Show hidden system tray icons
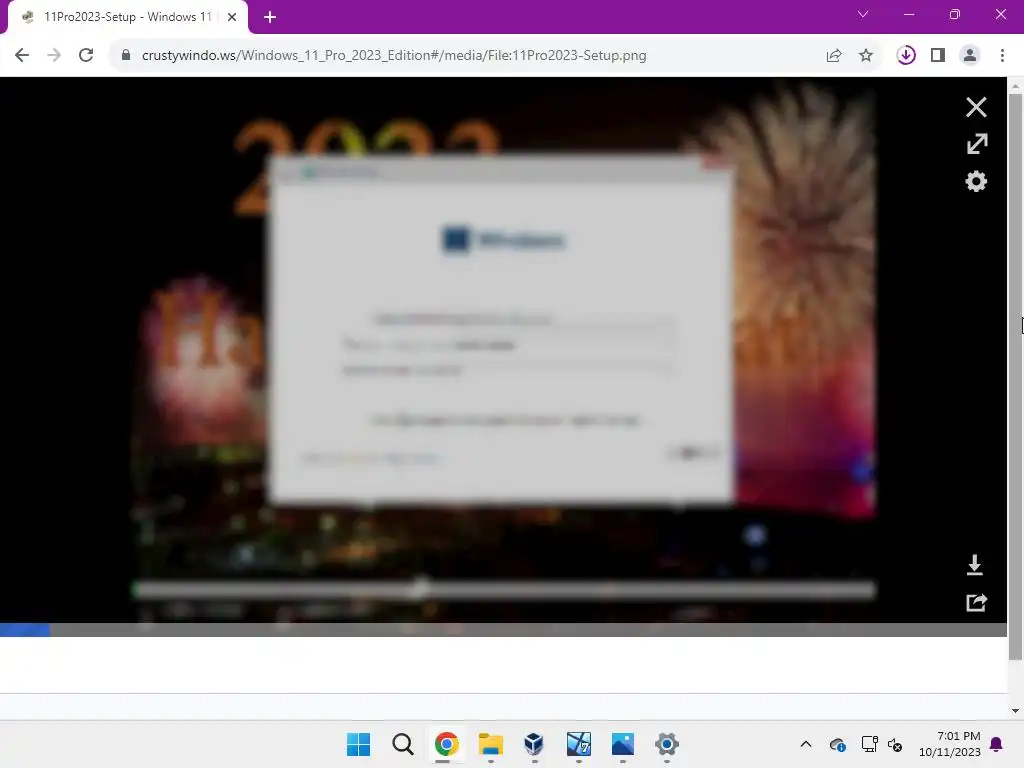 click(806, 744)
